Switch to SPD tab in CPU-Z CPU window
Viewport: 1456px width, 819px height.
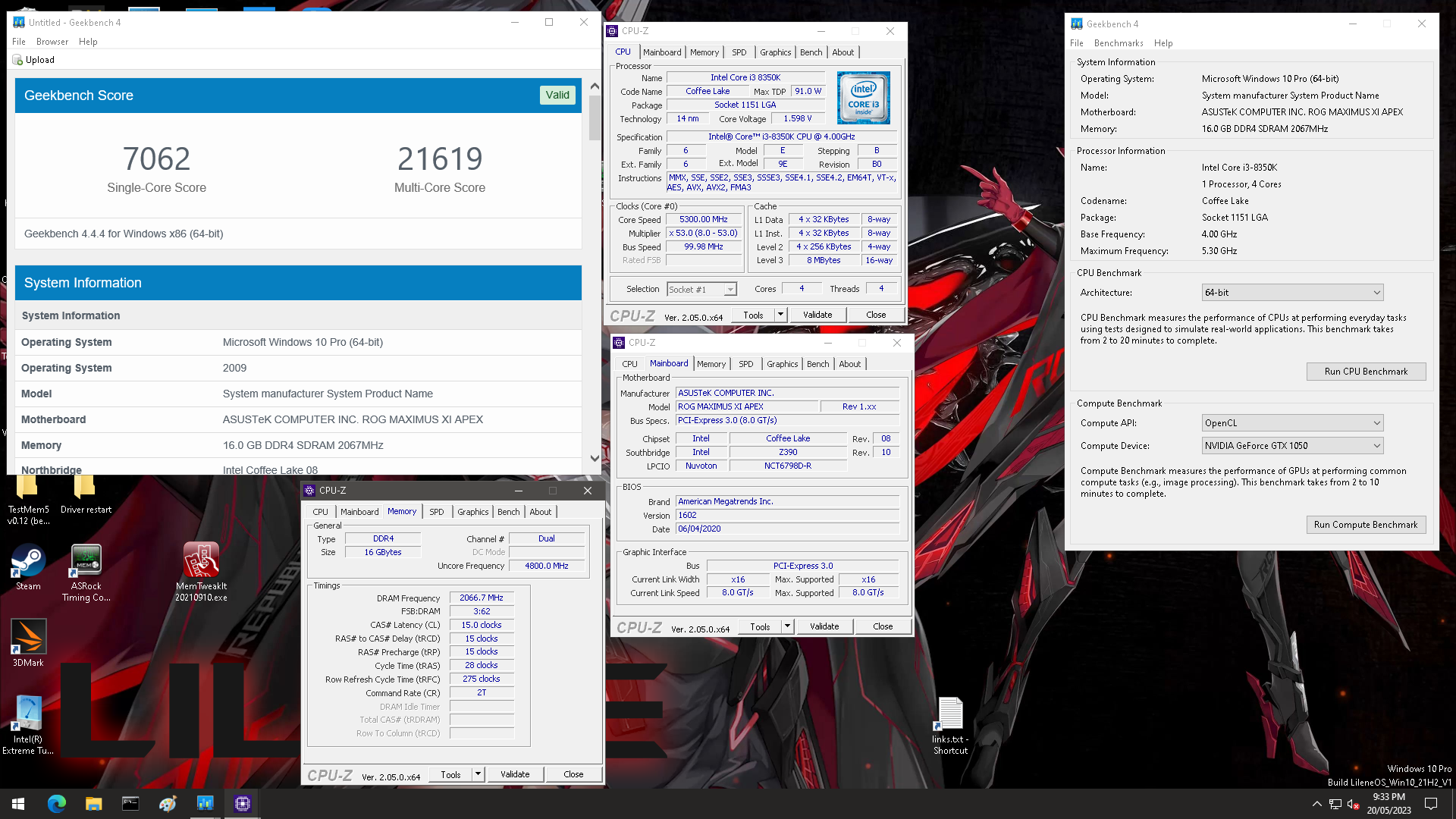[x=739, y=52]
